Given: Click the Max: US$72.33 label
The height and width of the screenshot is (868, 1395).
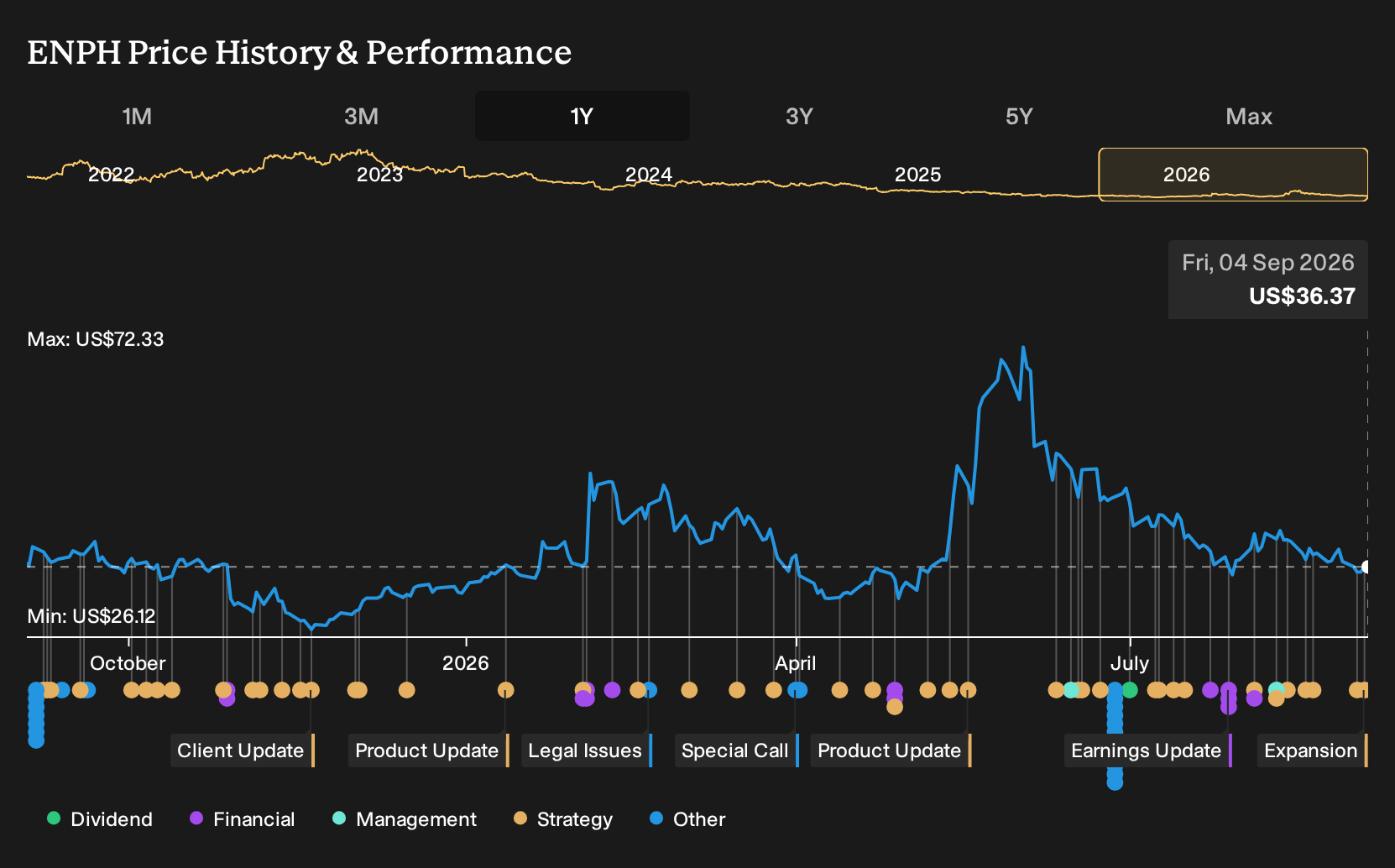Looking at the screenshot, I should point(96,339).
